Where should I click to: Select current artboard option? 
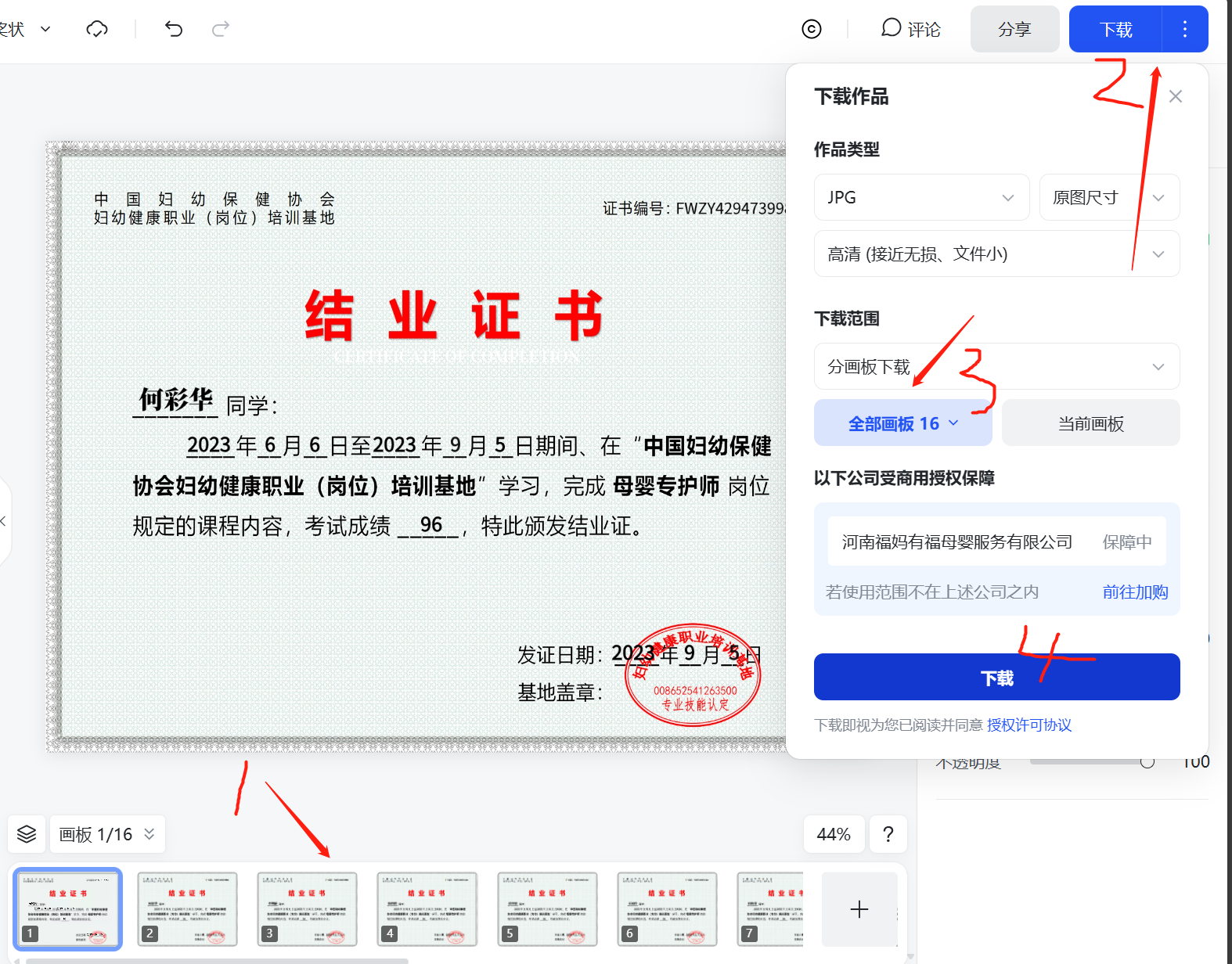[1090, 423]
